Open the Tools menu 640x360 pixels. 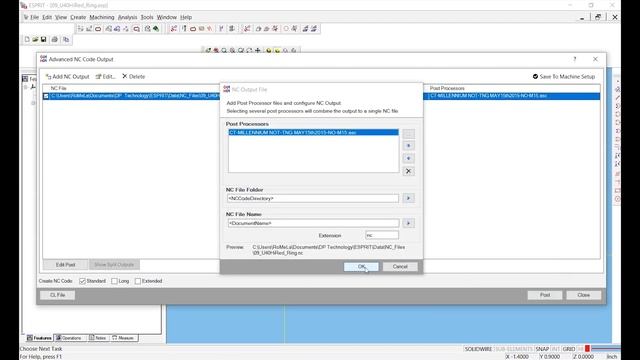[x=147, y=17]
